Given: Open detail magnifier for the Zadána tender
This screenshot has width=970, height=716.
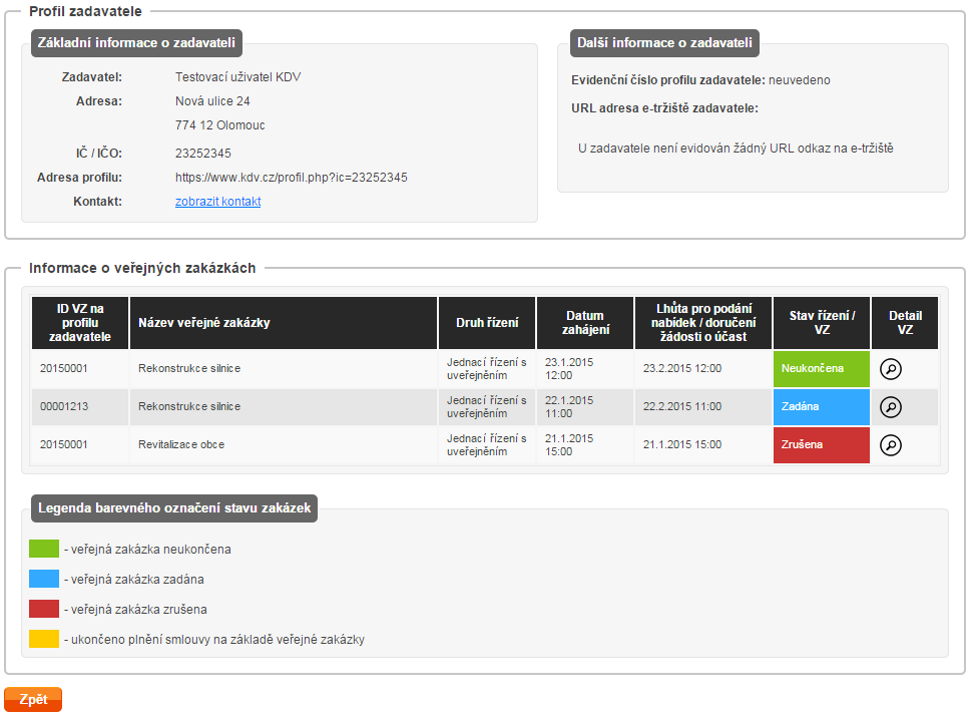Looking at the screenshot, I should pyautogui.click(x=890, y=407).
